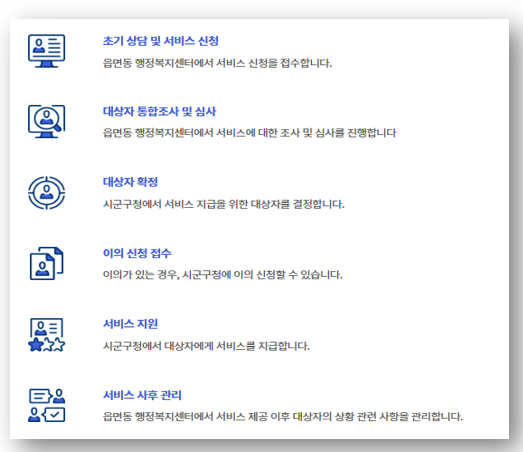Click the chat-people icon beside 서비스 사후 관리

coord(46,405)
